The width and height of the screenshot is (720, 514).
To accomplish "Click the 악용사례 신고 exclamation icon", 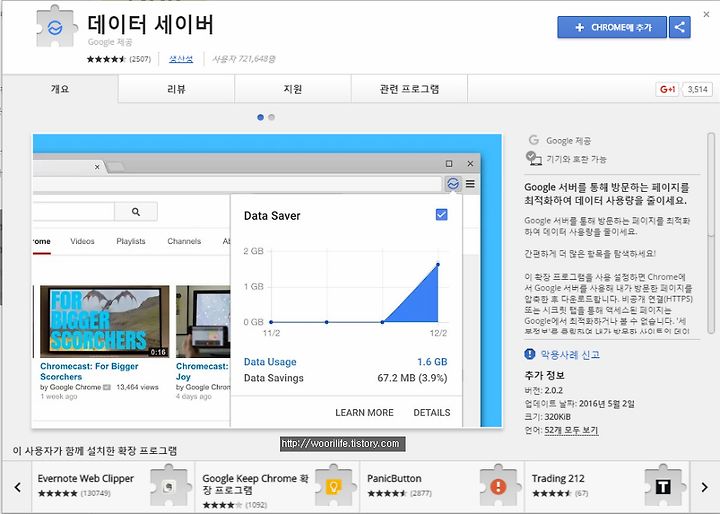I will coord(529,354).
